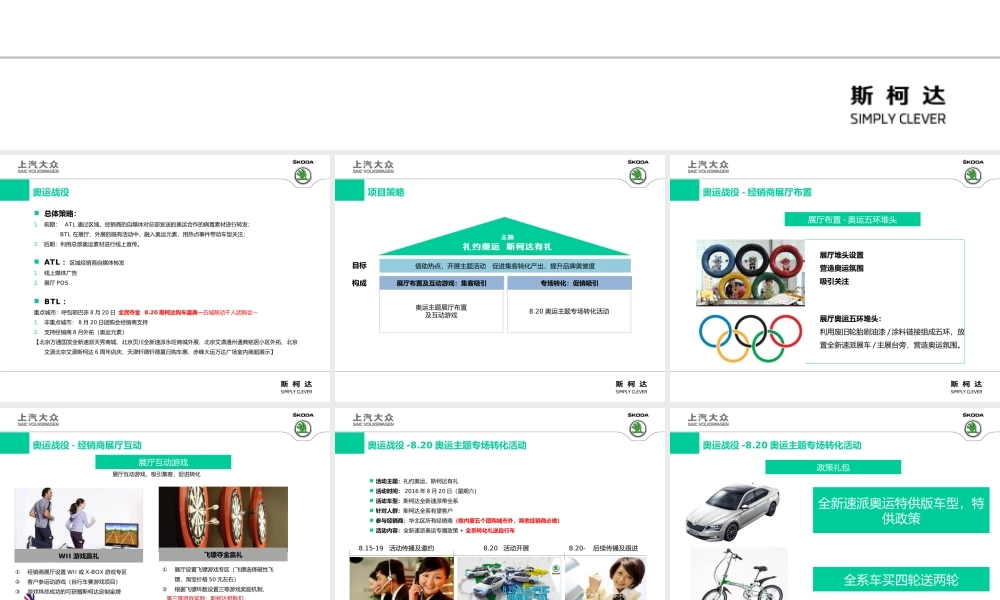
Task: Click the 展厅奥运五环堆头 subheading
Action: click(x=850, y=319)
